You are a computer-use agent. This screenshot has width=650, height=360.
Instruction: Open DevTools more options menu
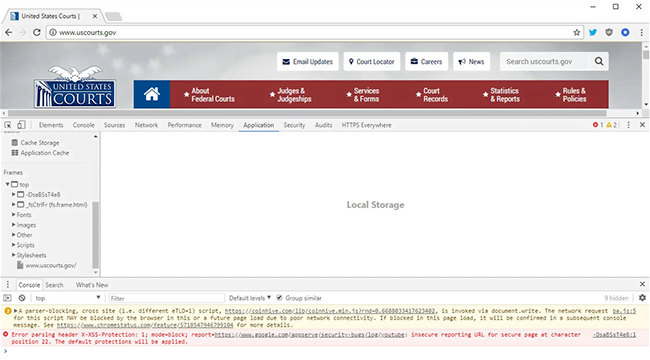[628, 125]
